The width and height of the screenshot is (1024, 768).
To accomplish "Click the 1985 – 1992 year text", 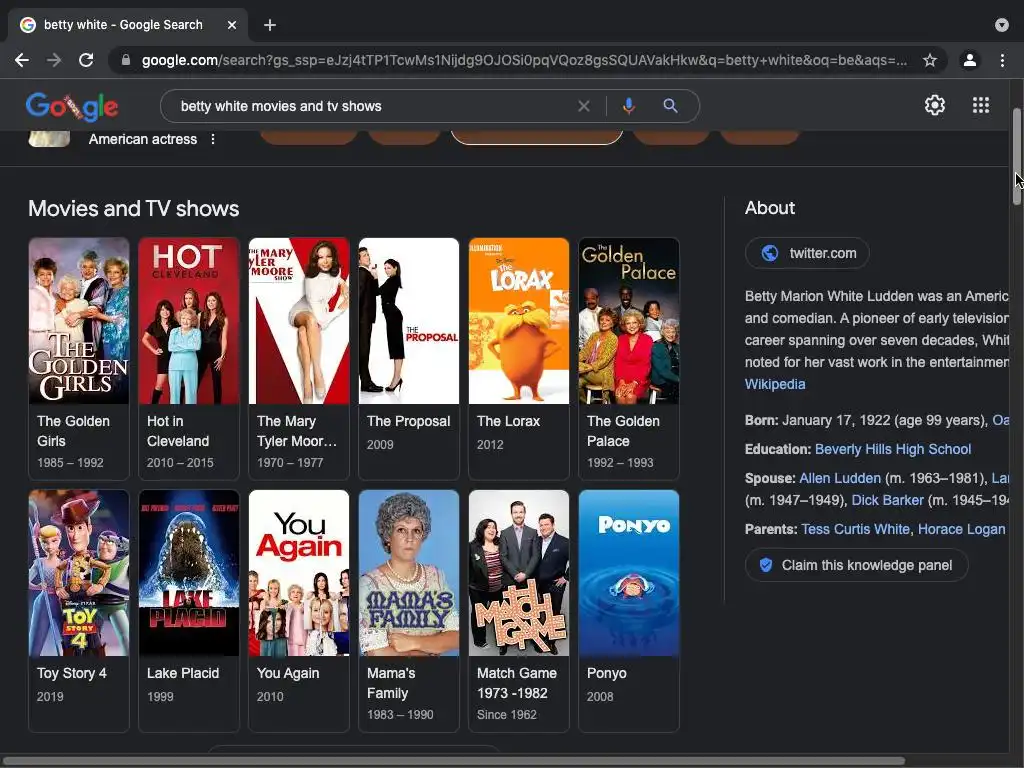I will [x=71, y=462].
